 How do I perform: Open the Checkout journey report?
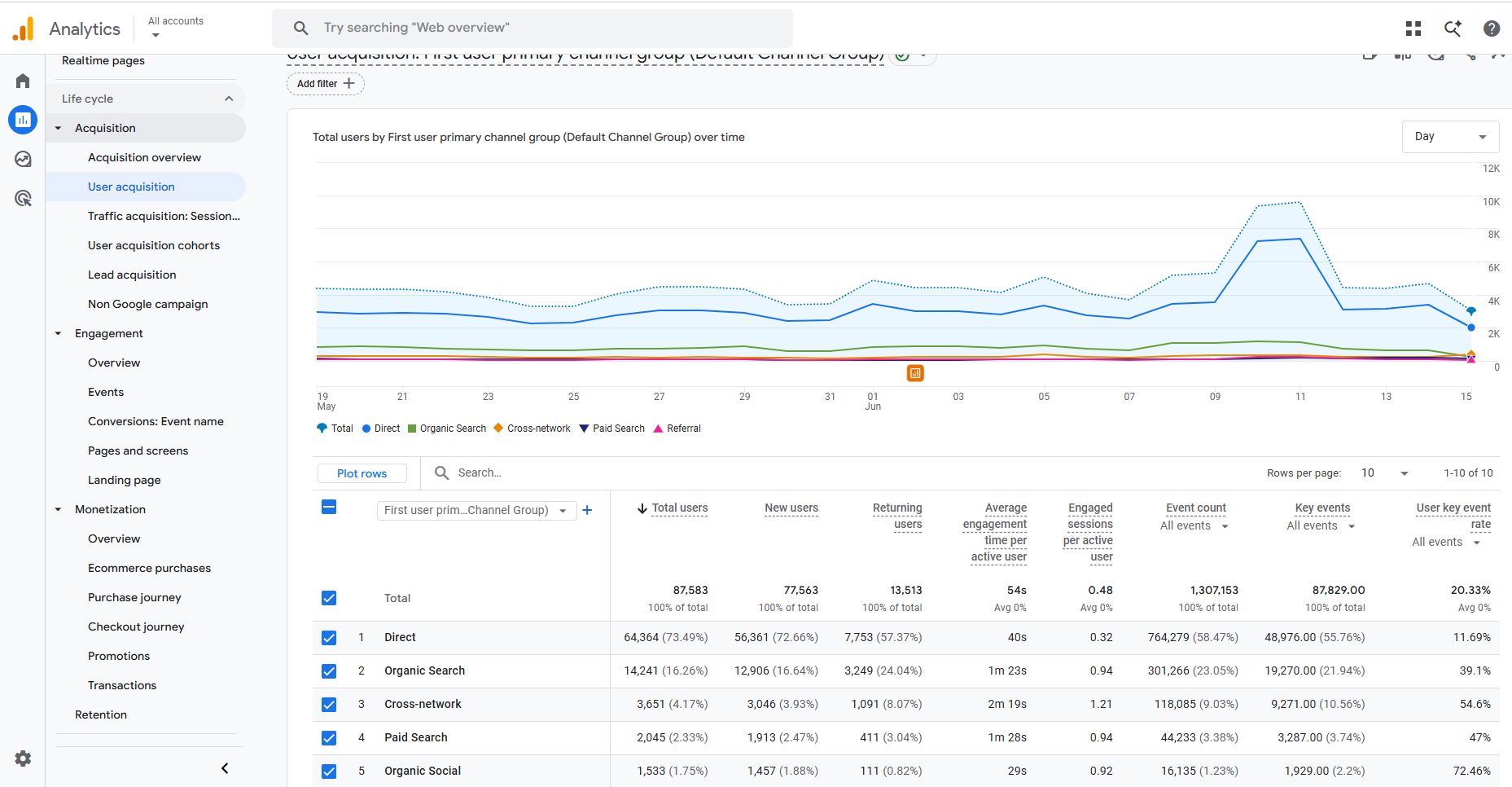pyautogui.click(x=136, y=627)
